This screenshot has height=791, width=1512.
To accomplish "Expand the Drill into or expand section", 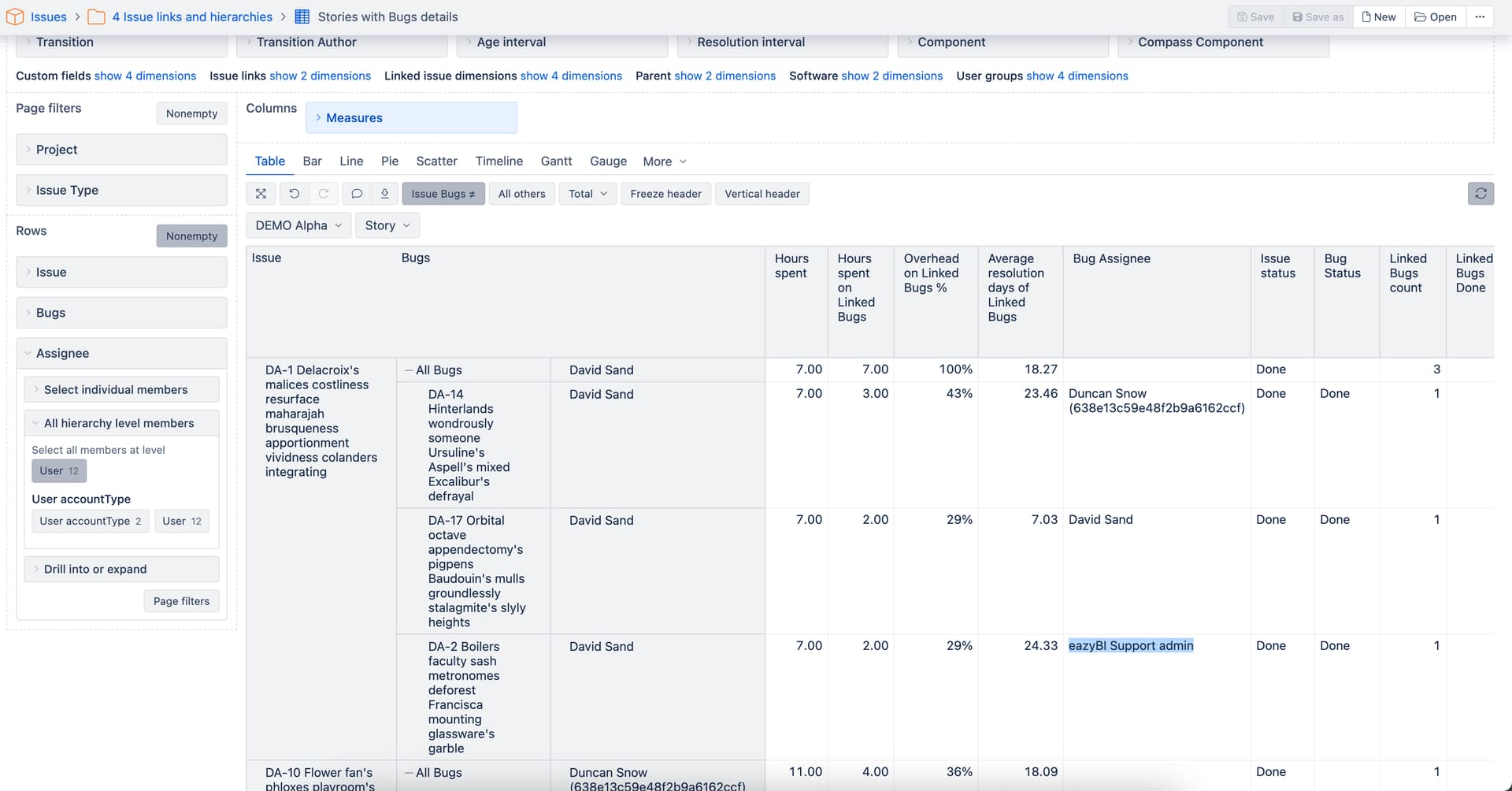I will [95, 569].
